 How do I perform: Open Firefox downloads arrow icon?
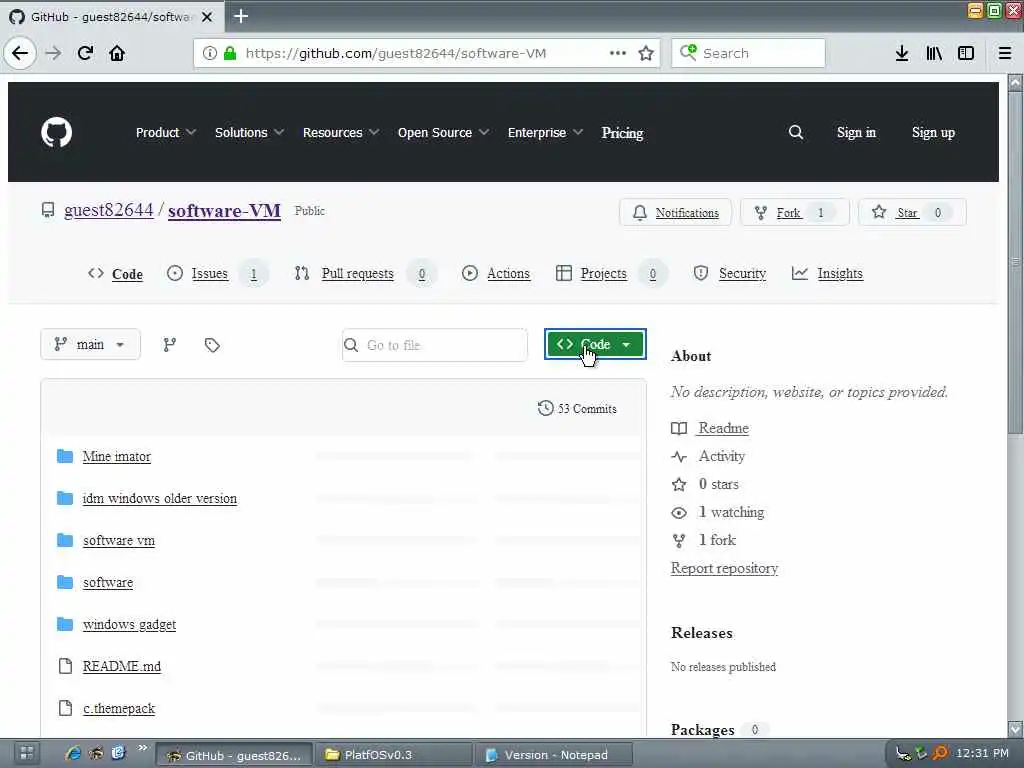902,53
